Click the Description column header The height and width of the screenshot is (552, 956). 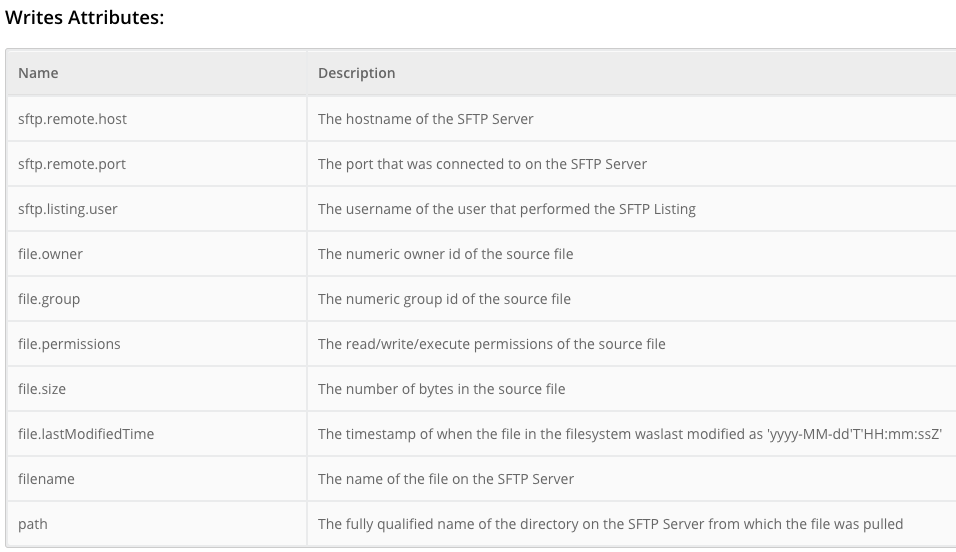(356, 73)
